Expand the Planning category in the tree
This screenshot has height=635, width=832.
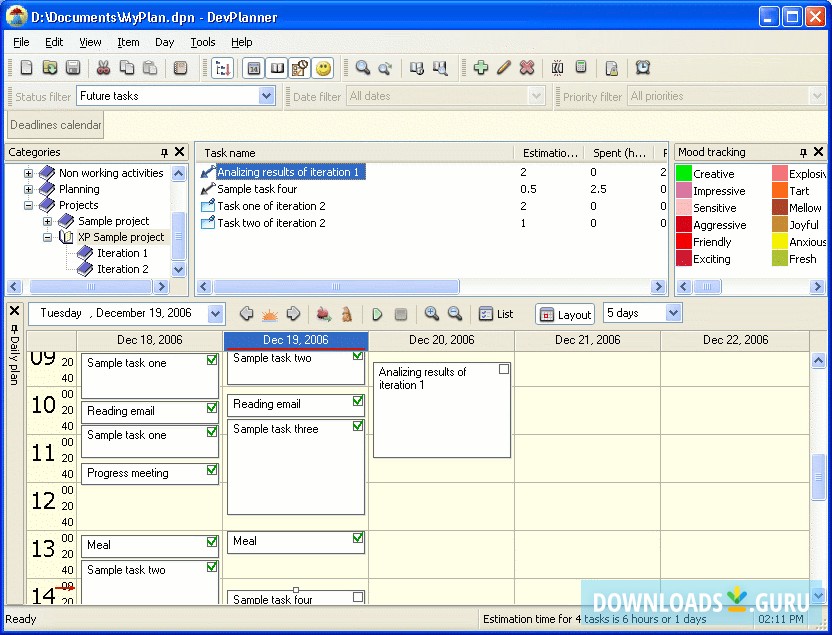pyautogui.click(x=27, y=188)
